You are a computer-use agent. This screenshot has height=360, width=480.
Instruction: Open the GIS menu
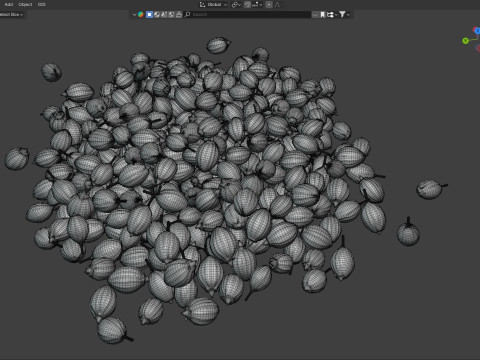(x=41, y=4)
